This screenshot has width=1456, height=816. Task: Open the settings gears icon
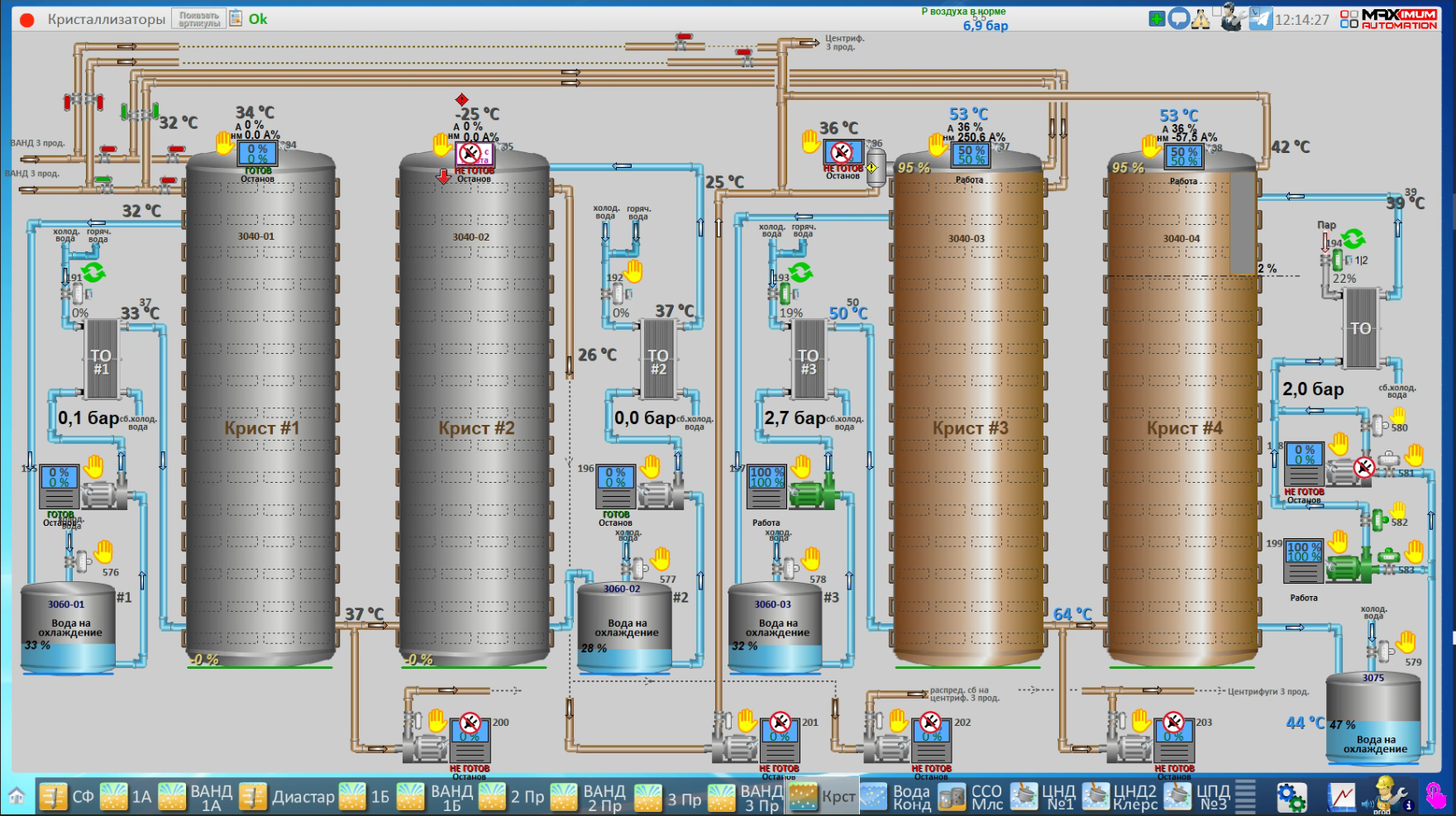[1291, 797]
